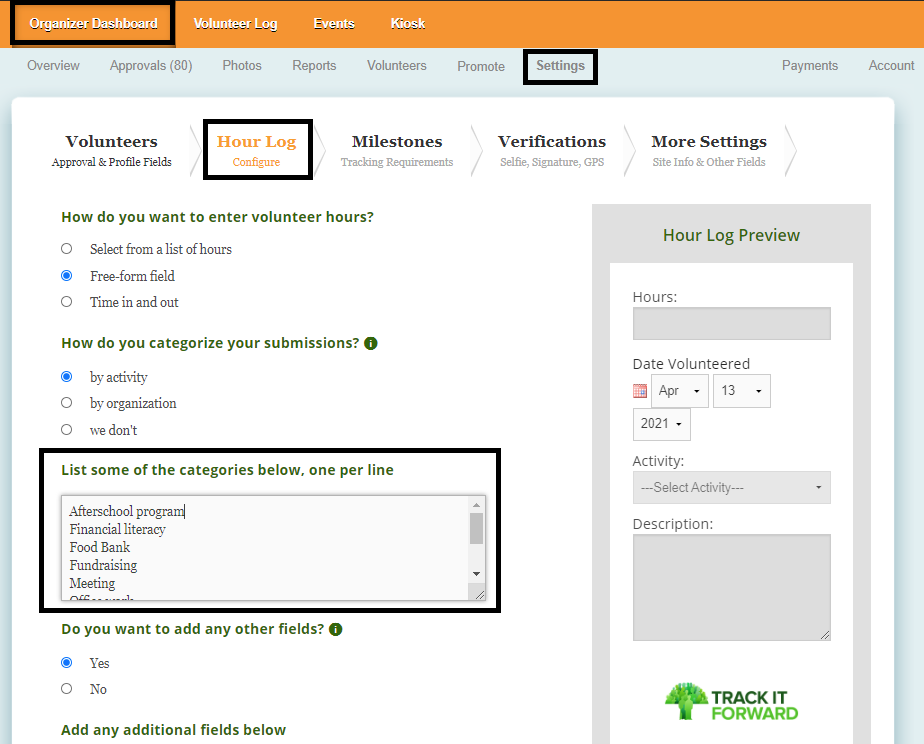Open the Settings sub-tab
The height and width of the screenshot is (744, 924).
tap(560, 65)
